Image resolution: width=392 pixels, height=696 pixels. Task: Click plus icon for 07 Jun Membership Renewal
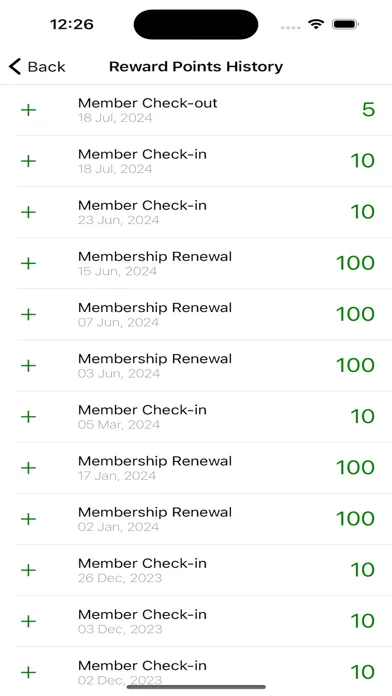pos(28,314)
